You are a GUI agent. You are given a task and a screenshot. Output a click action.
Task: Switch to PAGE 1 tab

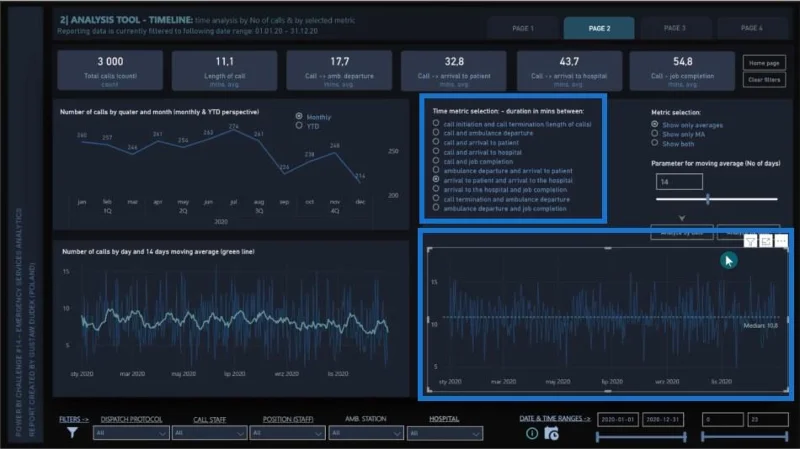coord(522,28)
